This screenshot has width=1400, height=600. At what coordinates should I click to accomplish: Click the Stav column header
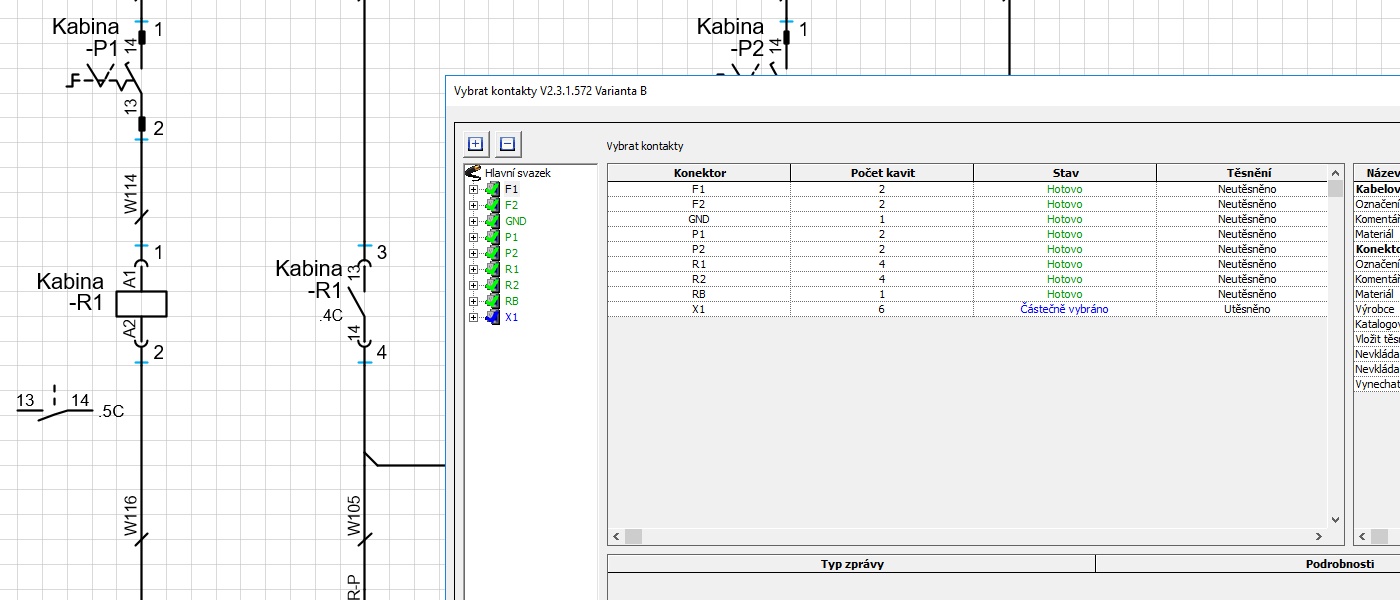(x=1064, y=173)
